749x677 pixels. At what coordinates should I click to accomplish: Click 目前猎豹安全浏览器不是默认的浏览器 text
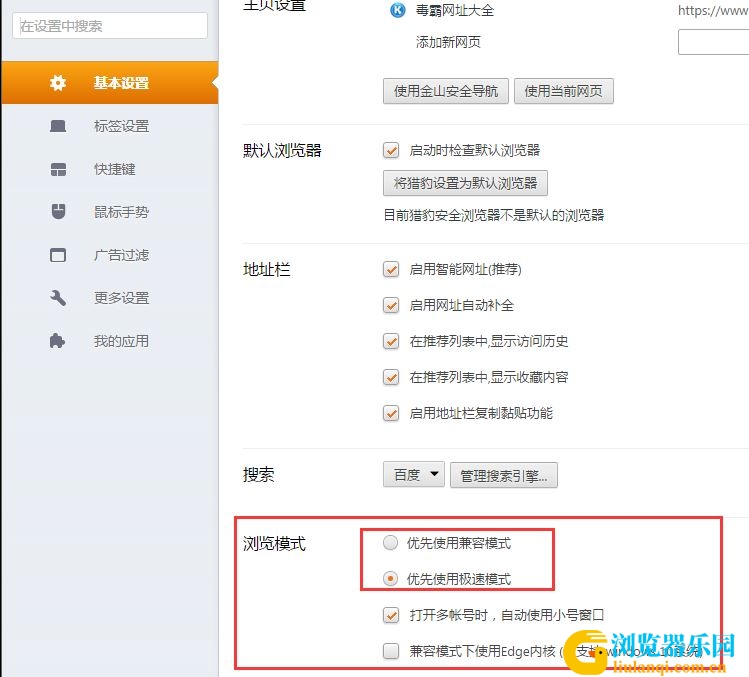(494, 215)
